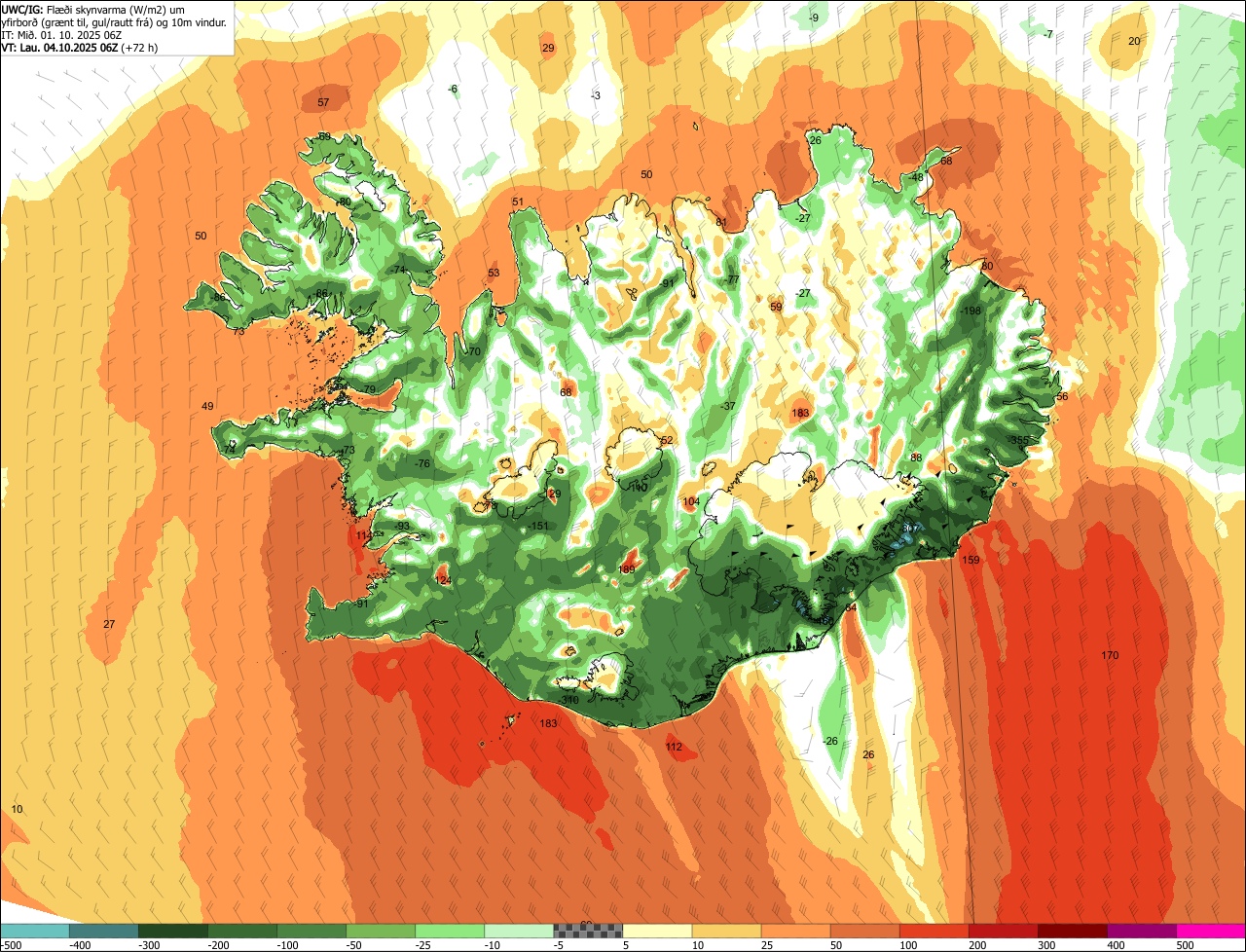Click the legend swatch between -400 and -300
This screenshot has height=952, width=1246.
[104, 932]
